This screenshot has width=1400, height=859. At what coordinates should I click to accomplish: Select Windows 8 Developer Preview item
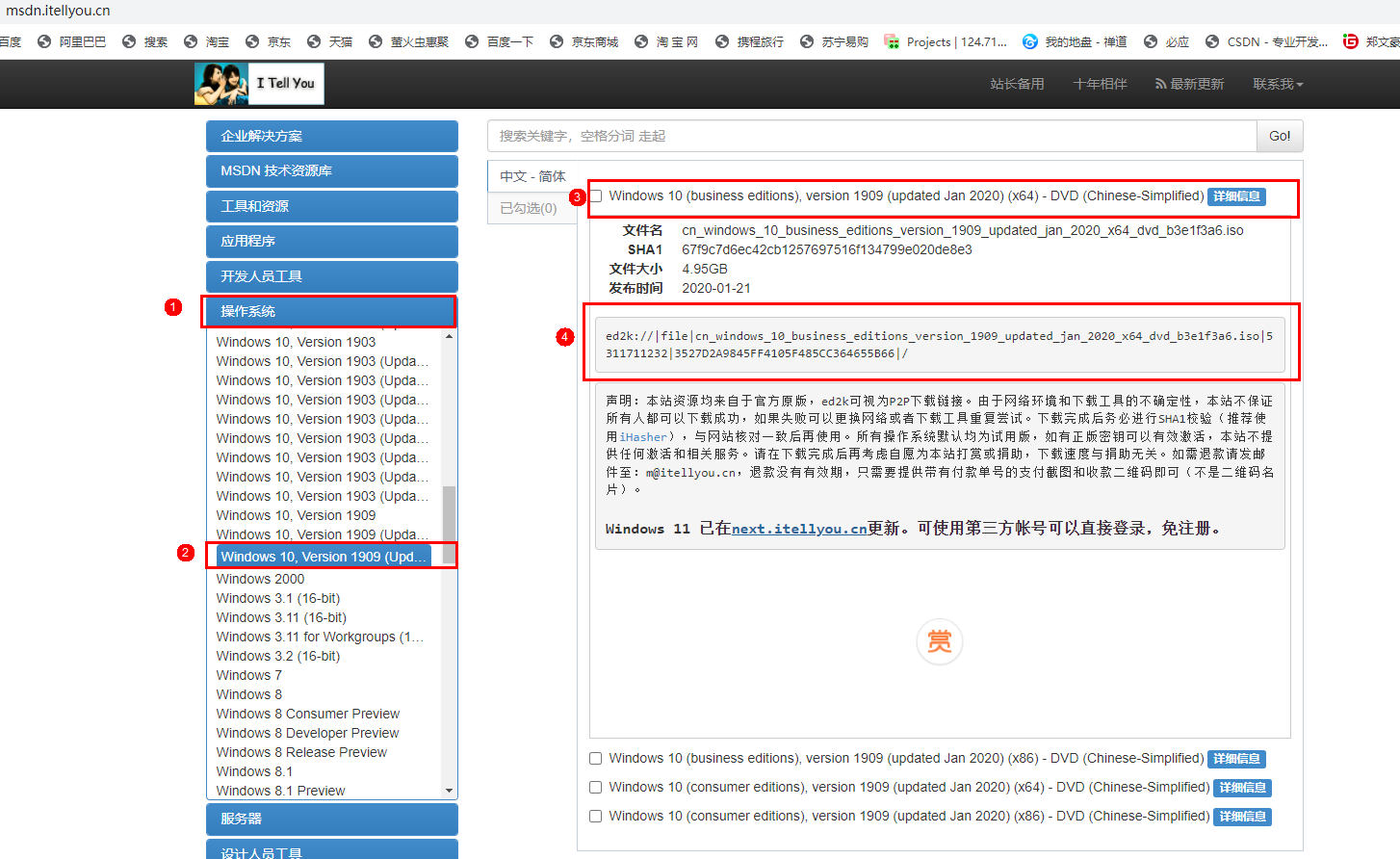point(308,733)
